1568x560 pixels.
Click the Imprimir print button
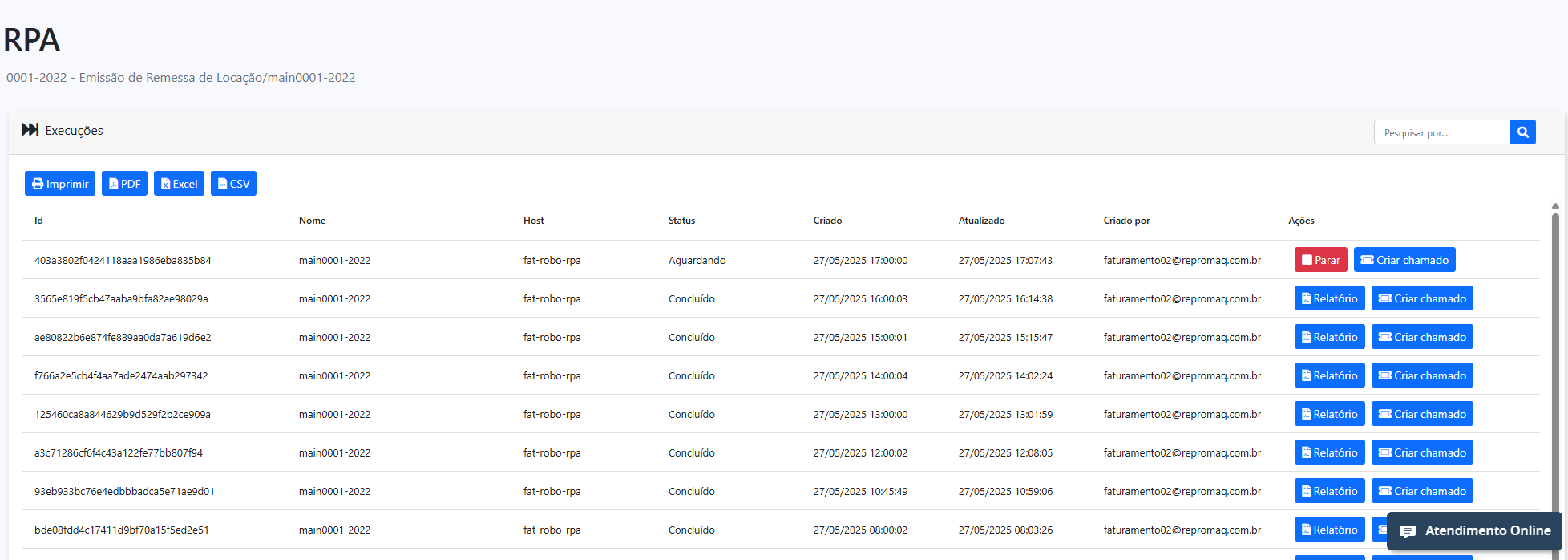click(x=60, y=184)
